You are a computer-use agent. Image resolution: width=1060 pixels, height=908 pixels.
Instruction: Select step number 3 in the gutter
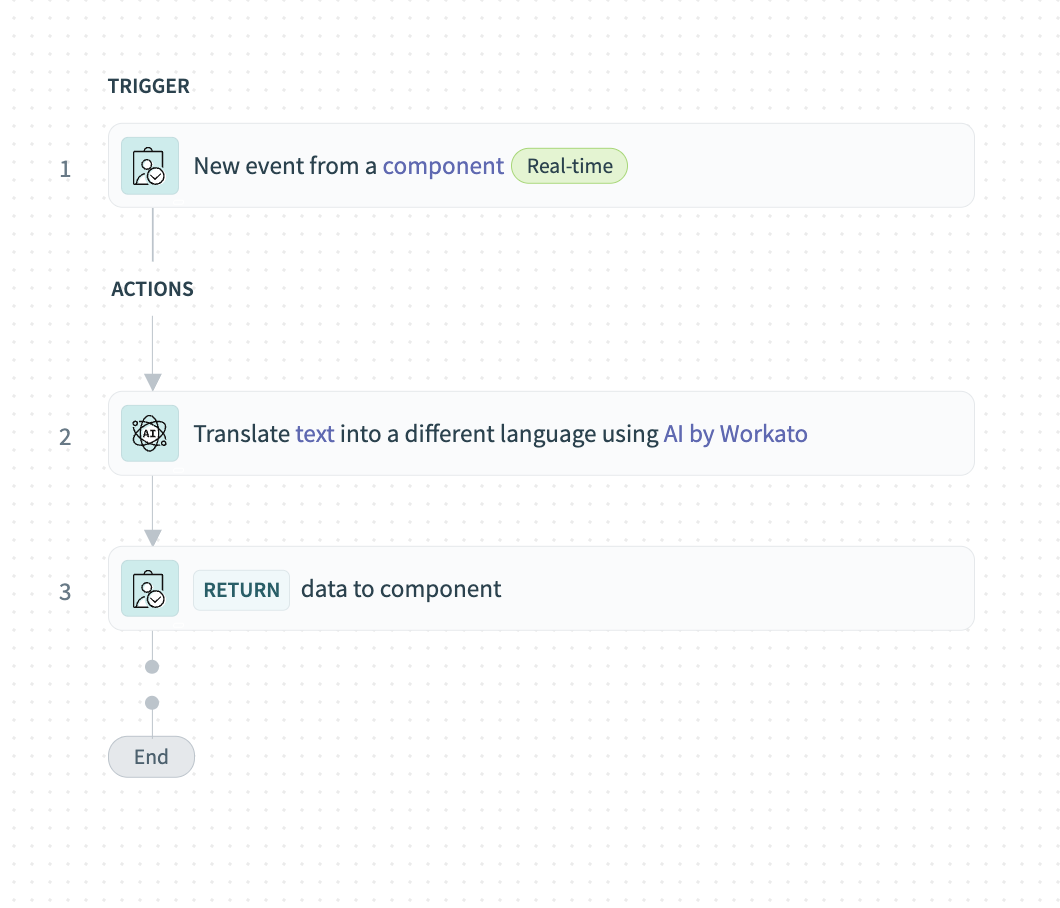(x=65, y=592)
